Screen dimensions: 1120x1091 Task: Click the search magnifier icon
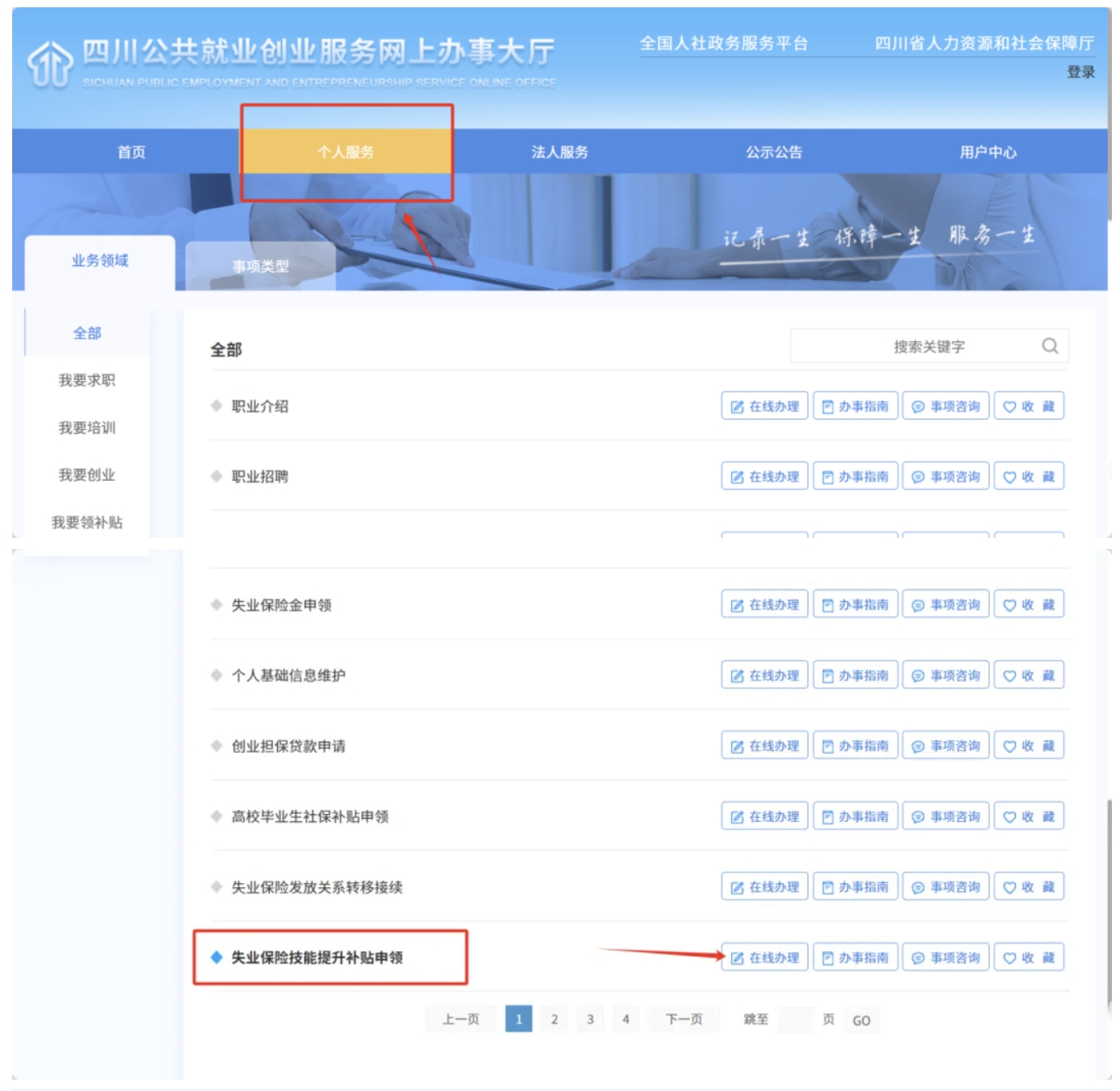(1049, 346)
